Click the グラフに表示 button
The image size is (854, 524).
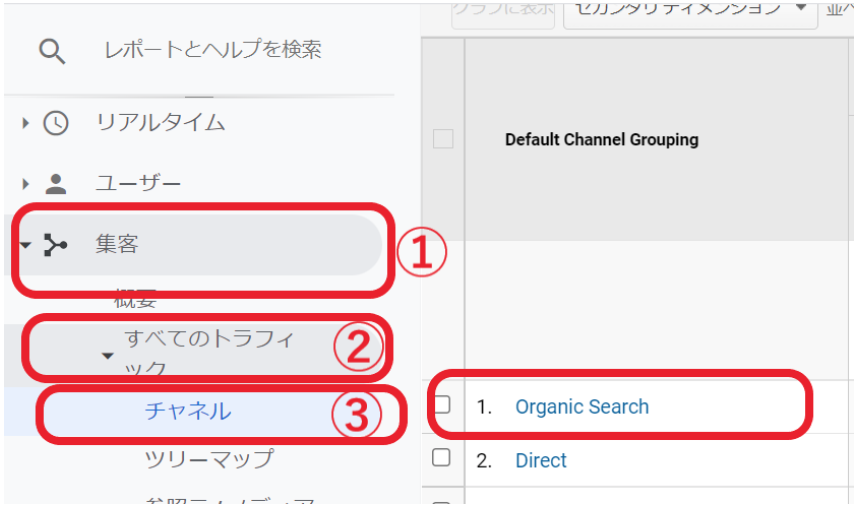(503, 8)
